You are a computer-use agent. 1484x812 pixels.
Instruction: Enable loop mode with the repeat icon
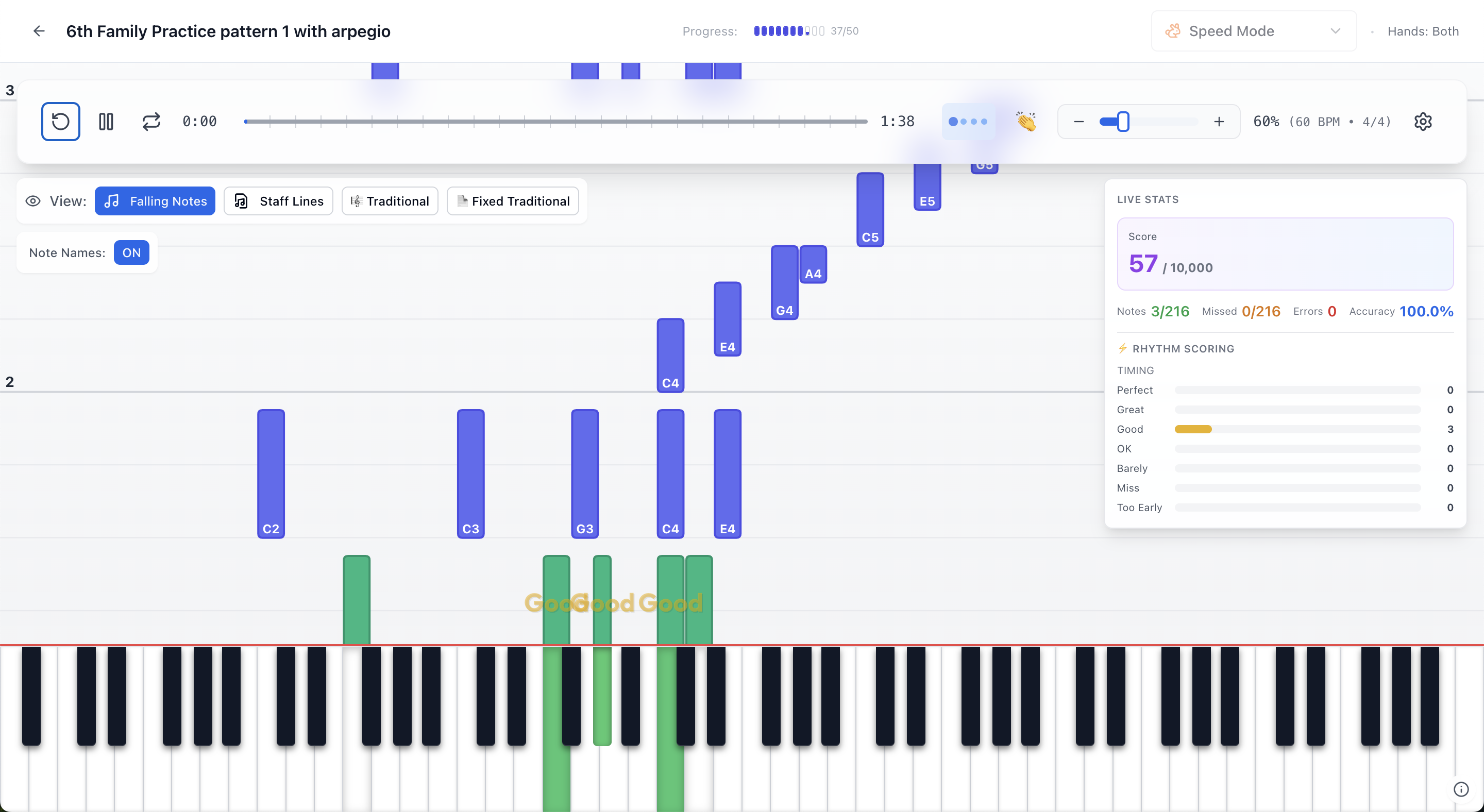coord(151,121)
